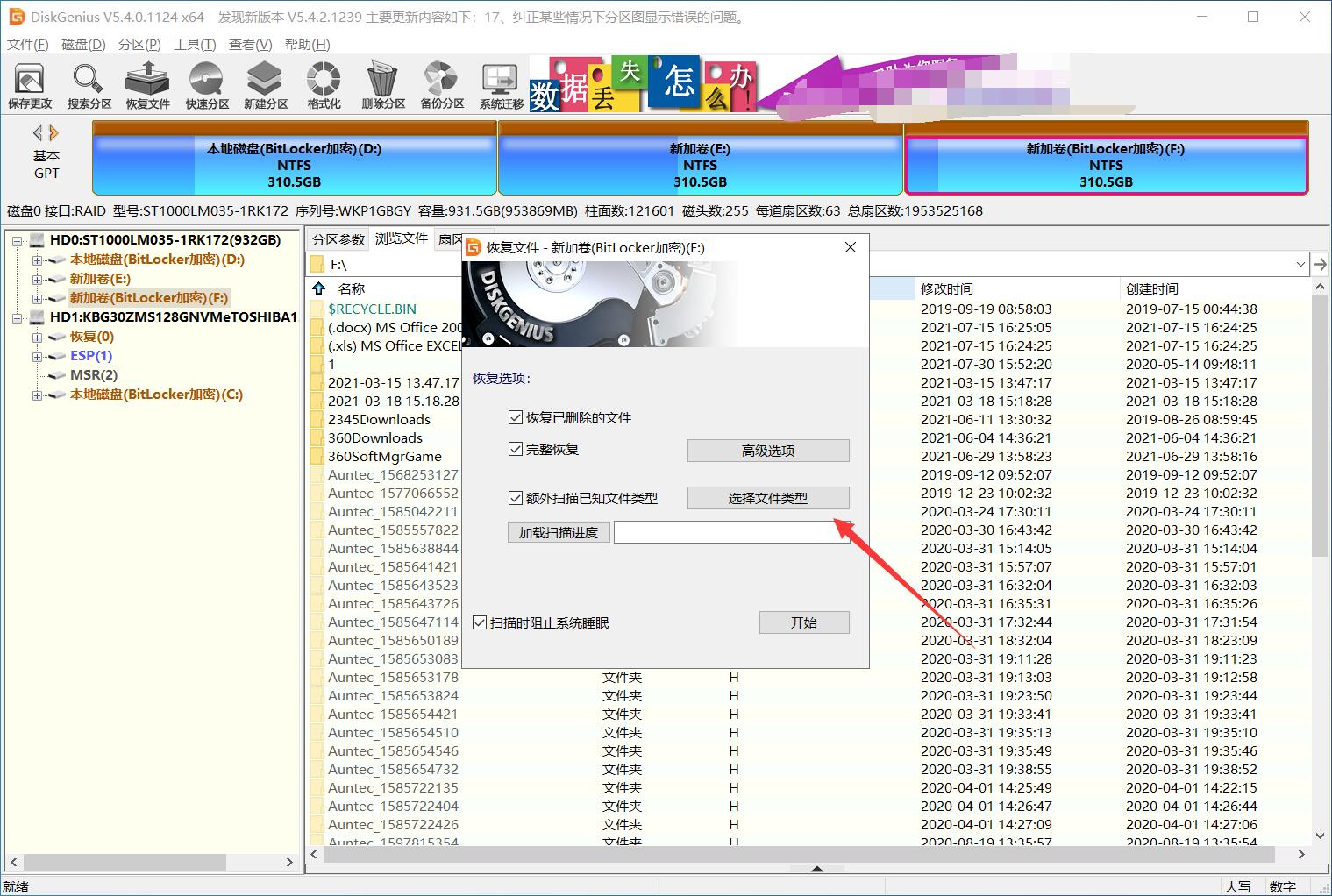Enable the 恢复已删除的文件 checkbox
The image size is (1332, 896).
tap(516, 417)
